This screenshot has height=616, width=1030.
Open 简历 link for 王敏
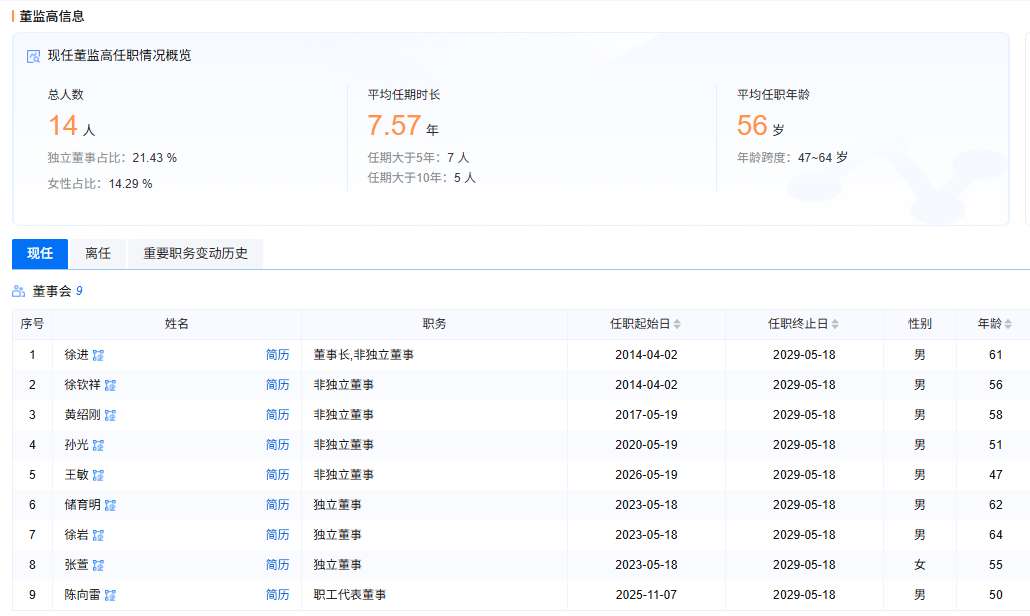click(x=277, y=475)
